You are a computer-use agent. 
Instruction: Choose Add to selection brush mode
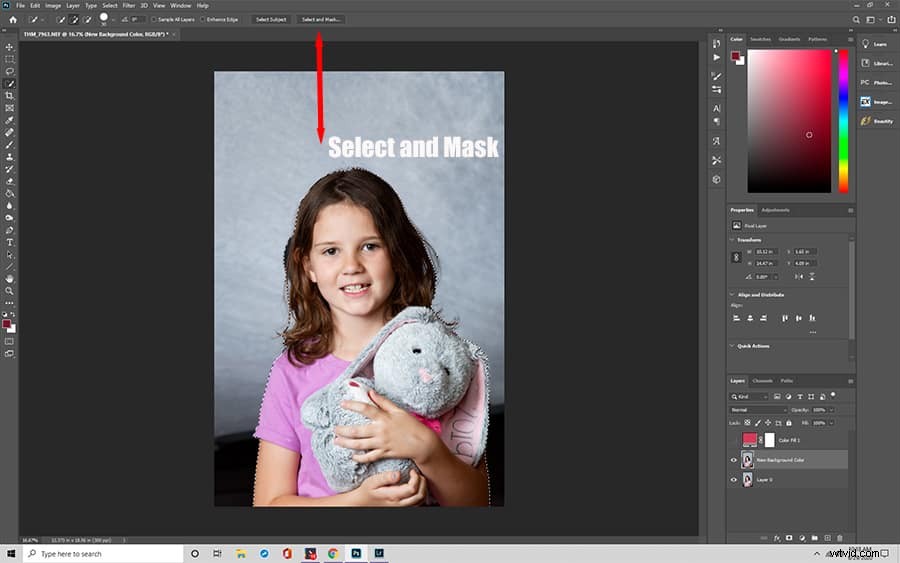click(74, 20)
